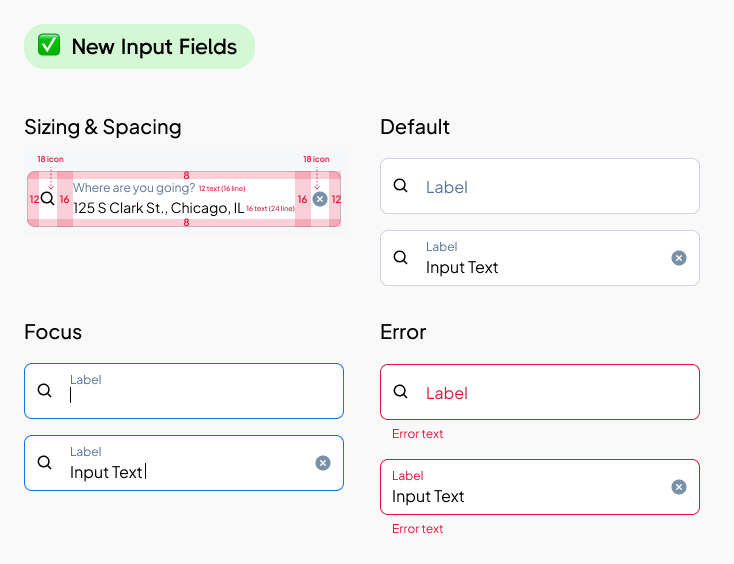This screenshot has width=734, height=564.
Task: Clear the Error section's Input Text field
Action: pos(679,487)
